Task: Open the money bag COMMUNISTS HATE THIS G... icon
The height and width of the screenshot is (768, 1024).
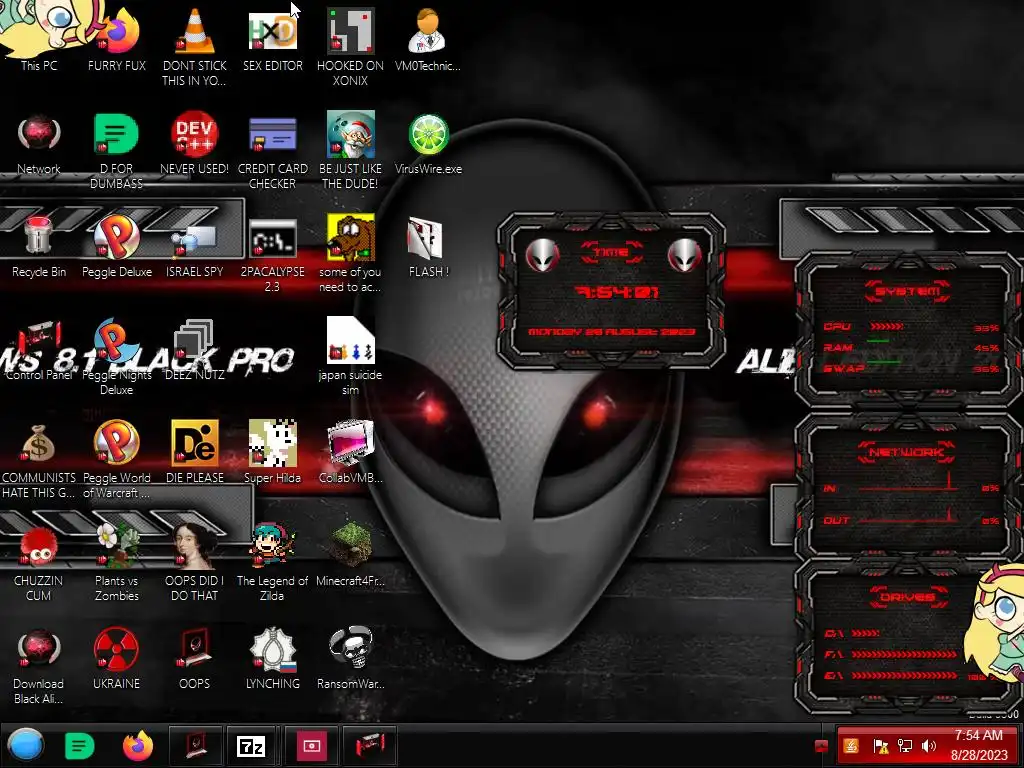Action: point(39,460)
